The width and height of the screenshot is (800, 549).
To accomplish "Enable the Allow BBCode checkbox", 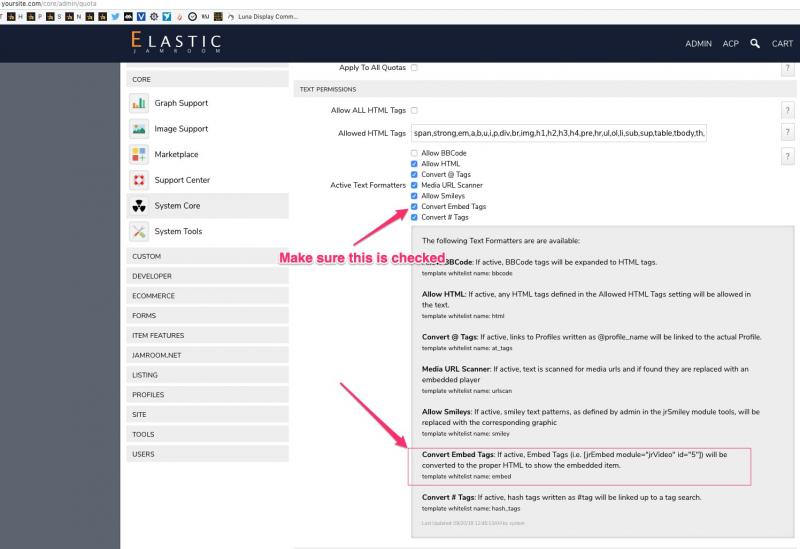I will click(415, 153).
